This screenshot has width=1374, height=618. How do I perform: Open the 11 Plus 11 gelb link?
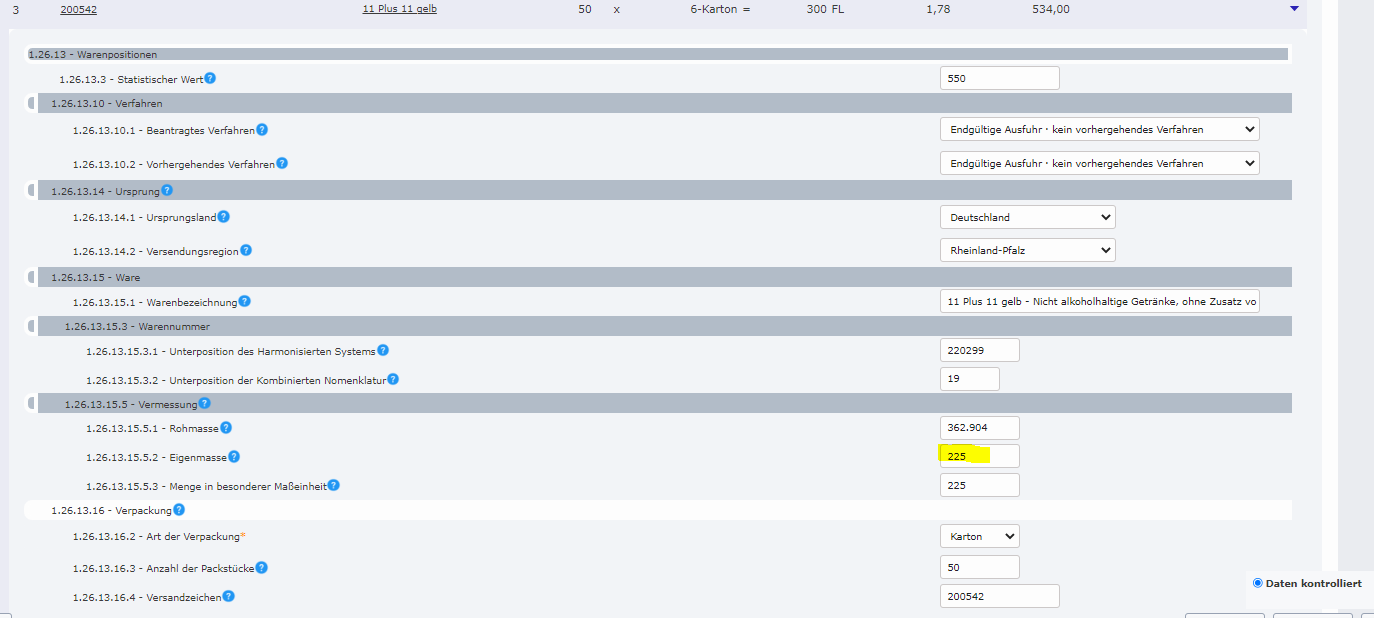(x=399, y=9)
